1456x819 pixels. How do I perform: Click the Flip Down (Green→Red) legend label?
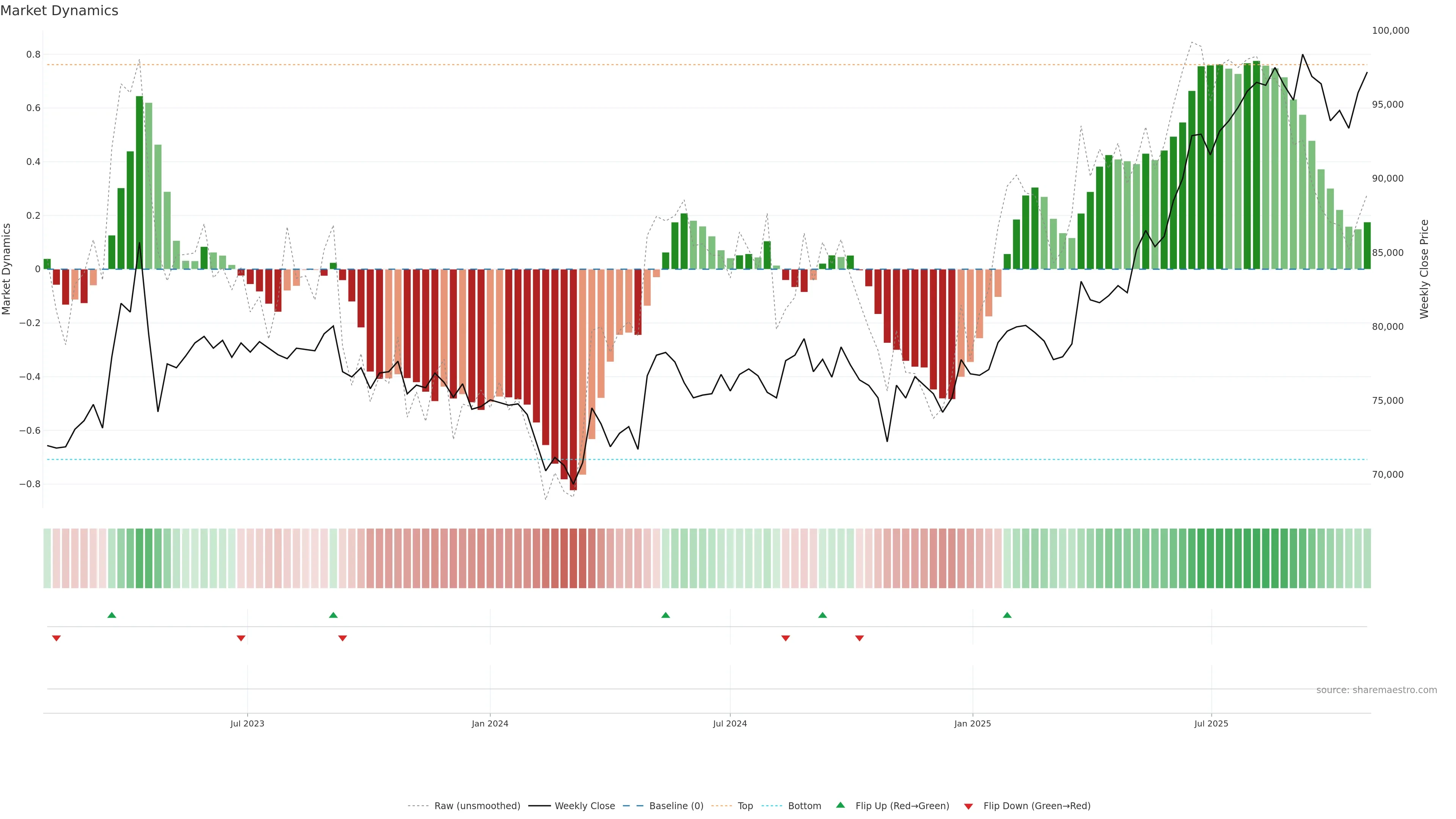pyautogui.click(x=1037, y=806)
